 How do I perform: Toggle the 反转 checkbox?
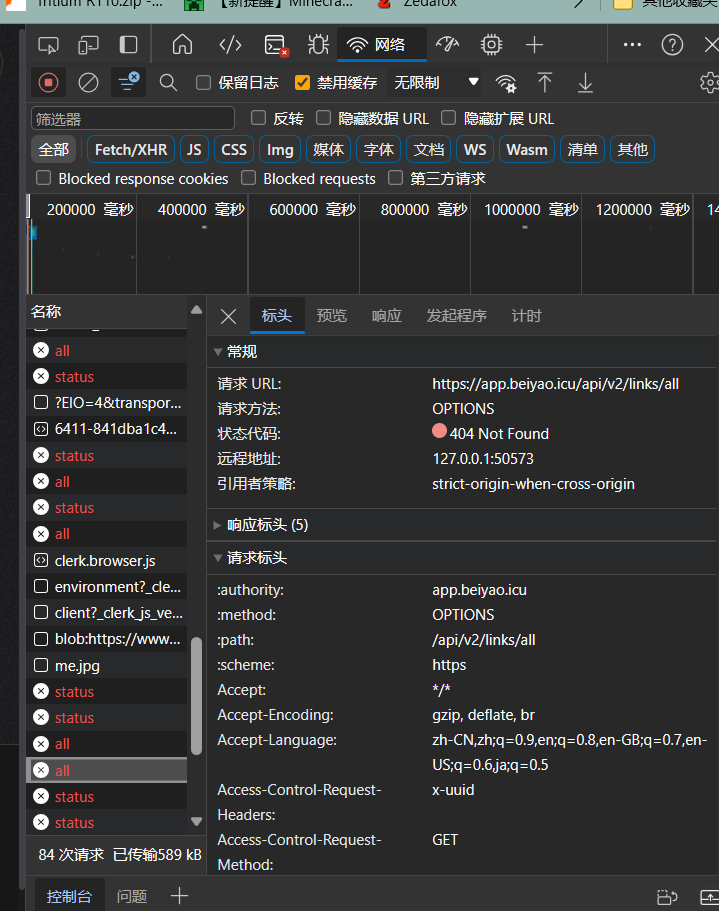tap(258, 118)
